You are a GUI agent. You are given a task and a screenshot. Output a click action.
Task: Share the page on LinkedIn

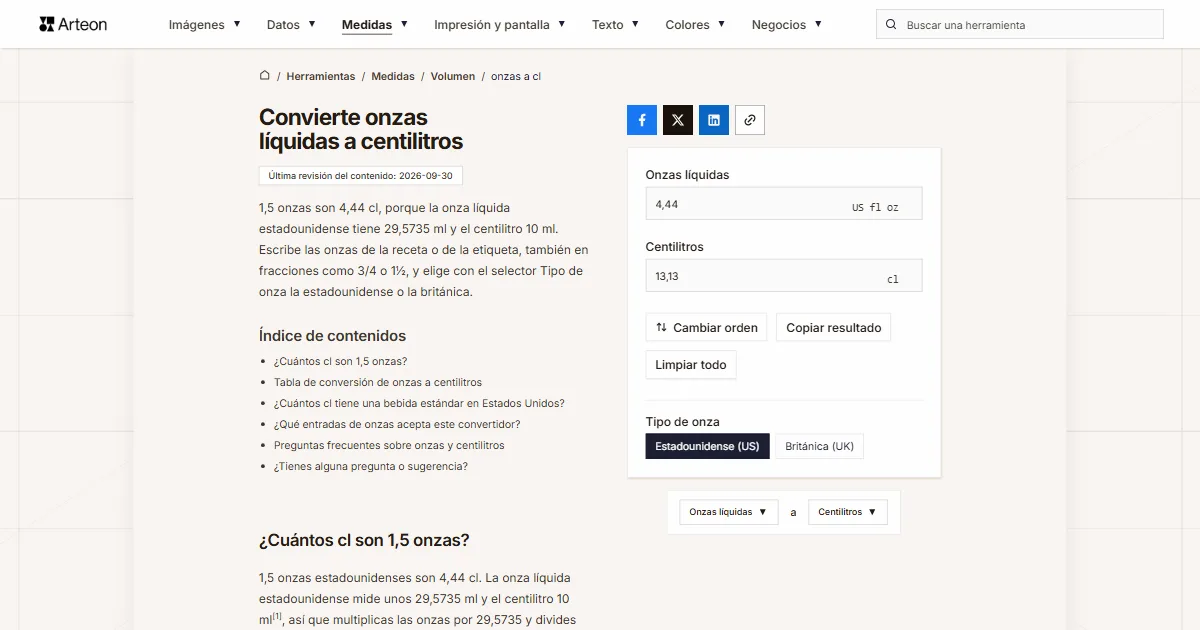pyautogui.click(x=714, y=120)
